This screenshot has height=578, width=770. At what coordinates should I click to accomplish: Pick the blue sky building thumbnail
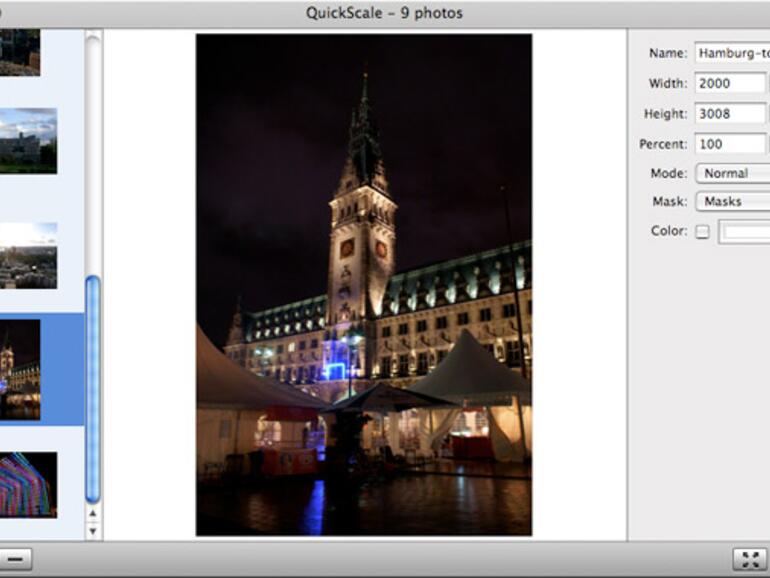(28, 140)
